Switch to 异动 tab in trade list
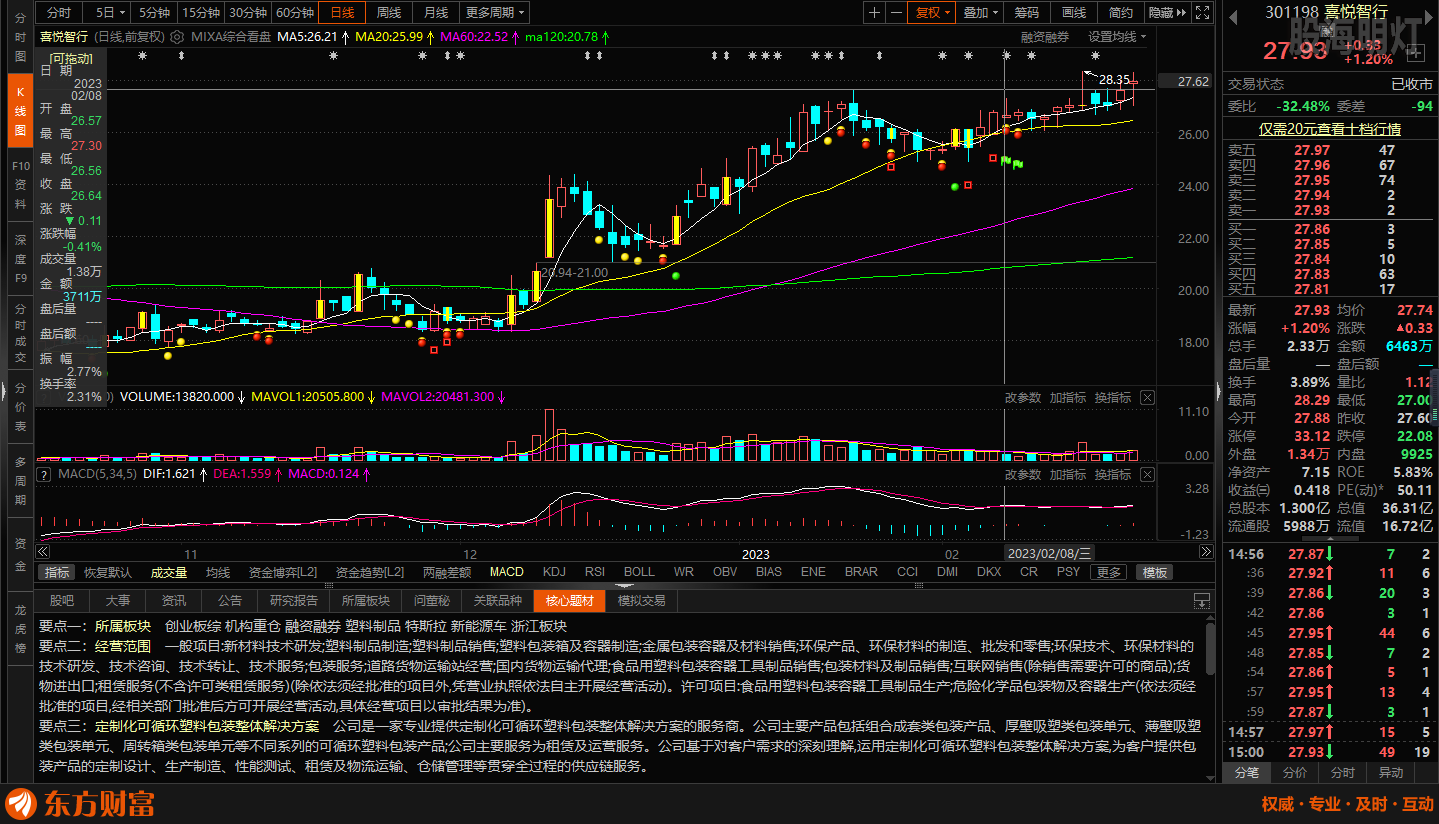Viewport: 1439px width, 824px height. pos(1391,772)
